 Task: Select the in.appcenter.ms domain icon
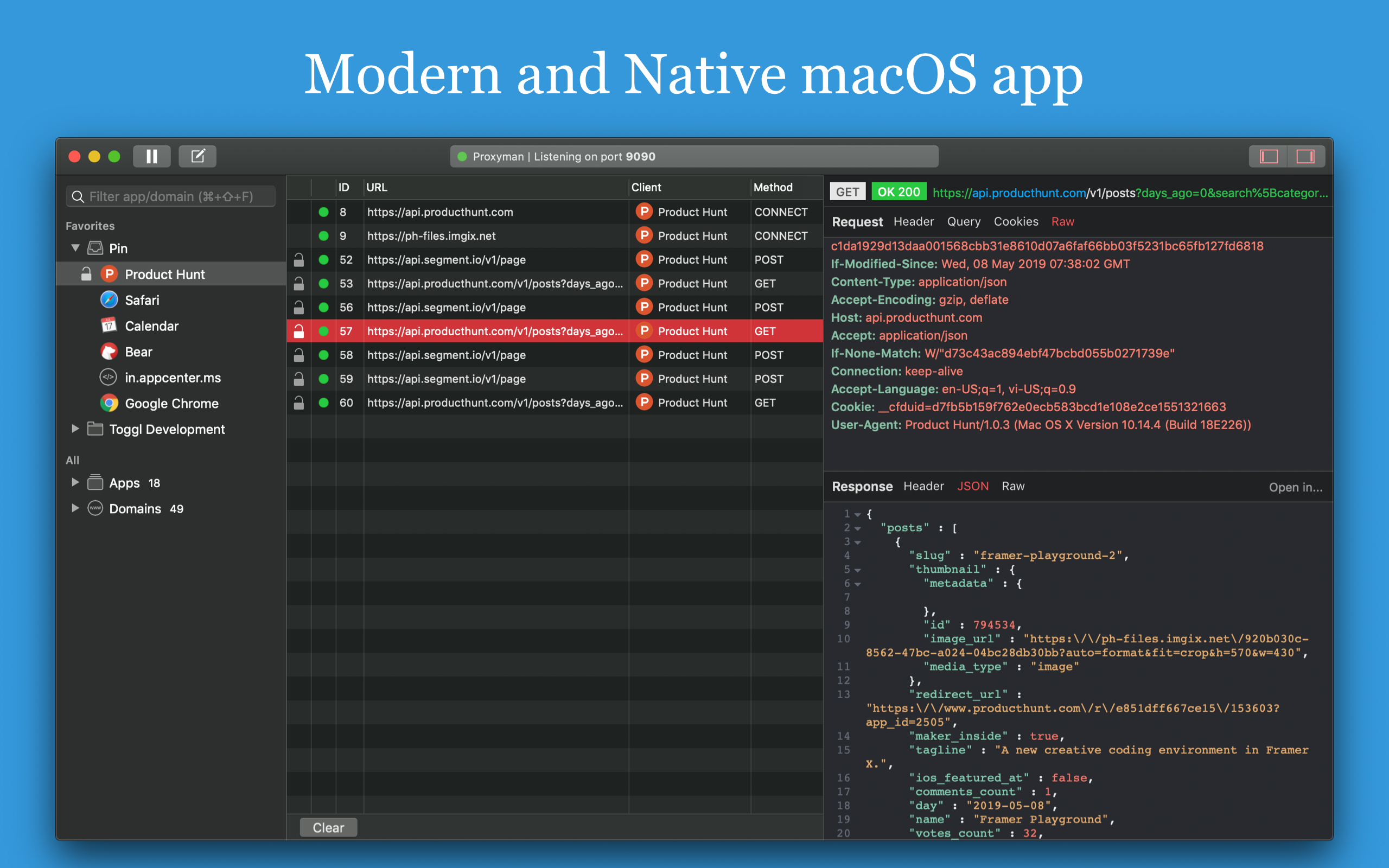pyautogui.click(x=109, y=377)
